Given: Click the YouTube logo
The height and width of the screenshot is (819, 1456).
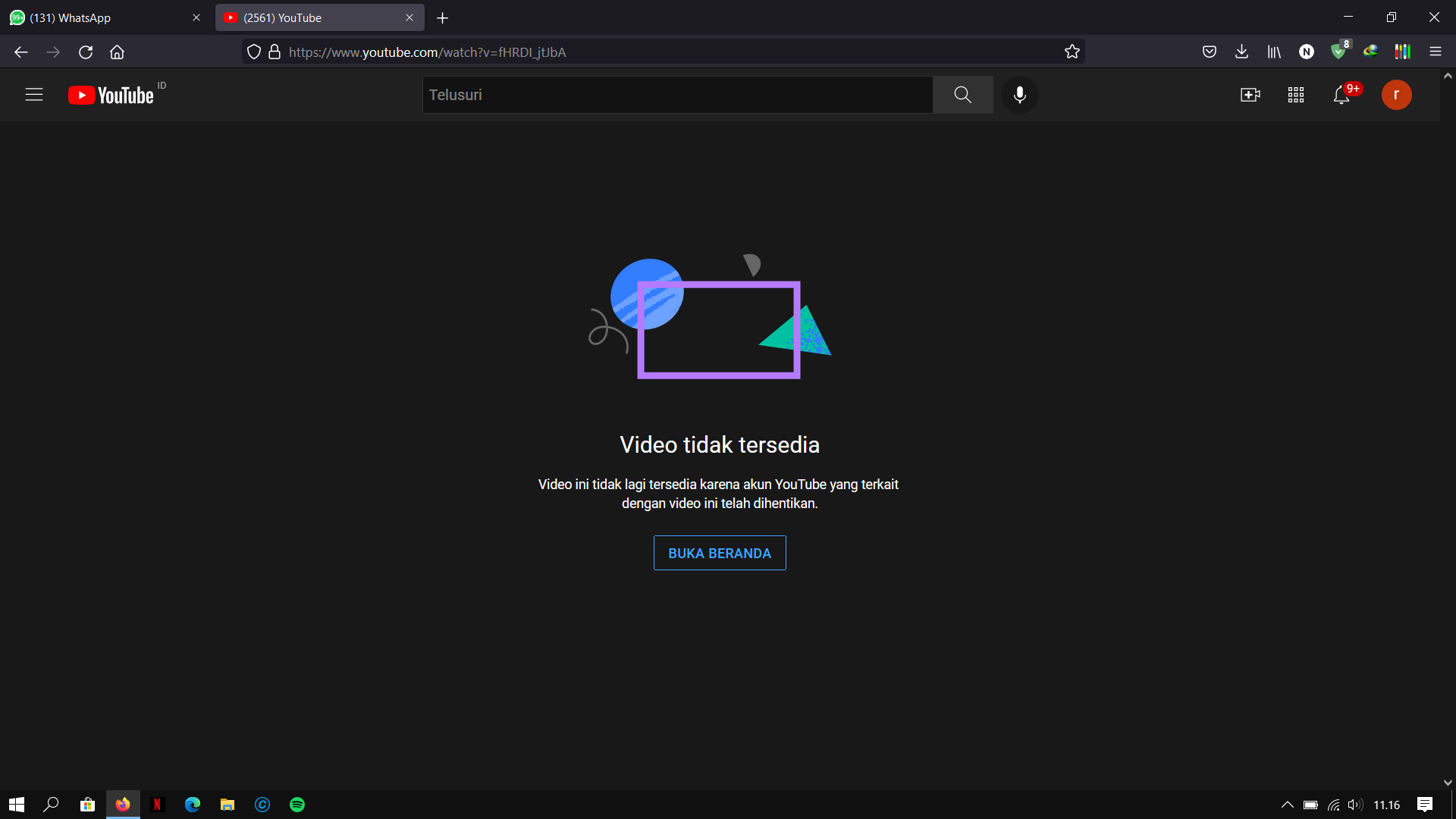Looking at the screenshot, I should click(111, 95).
